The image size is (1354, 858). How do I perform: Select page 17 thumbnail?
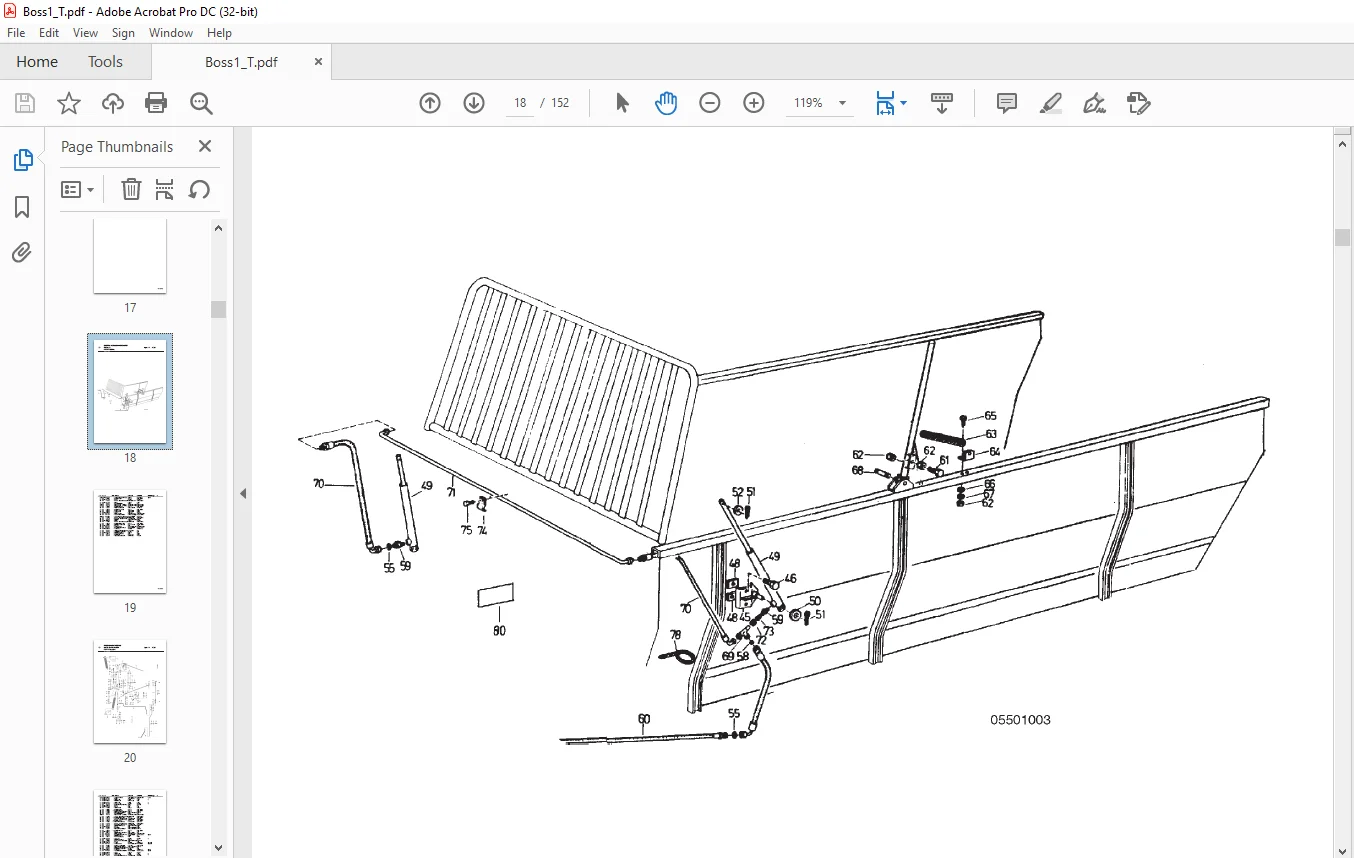(130, 257)
